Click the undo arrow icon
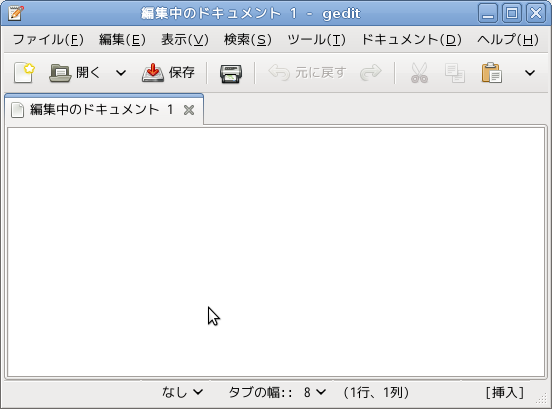The height and width of the screenshot is (409, 552). (x=279, y=73)
